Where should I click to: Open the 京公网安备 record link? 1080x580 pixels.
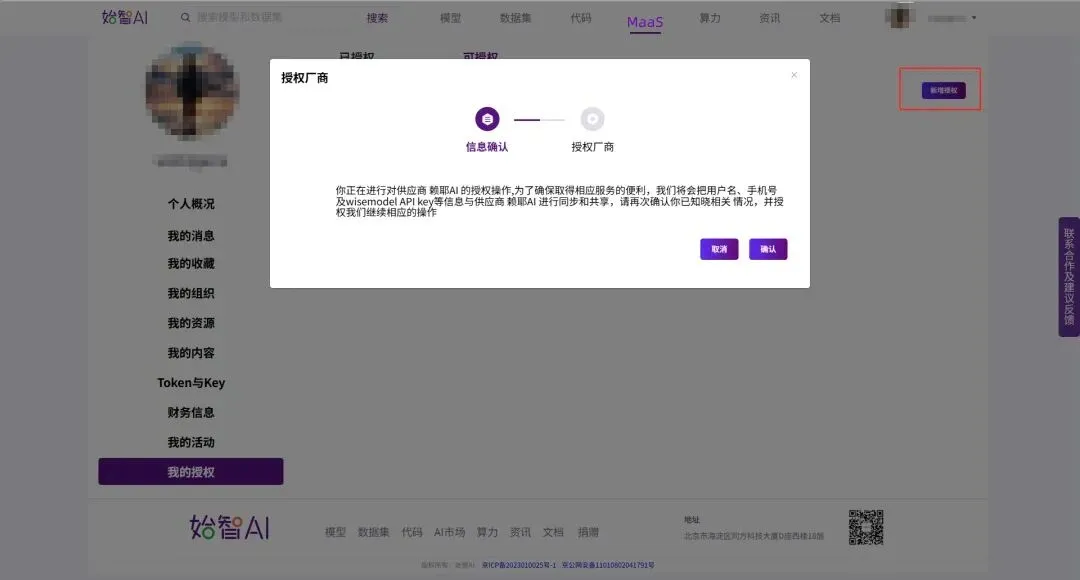tap(608, 565)
